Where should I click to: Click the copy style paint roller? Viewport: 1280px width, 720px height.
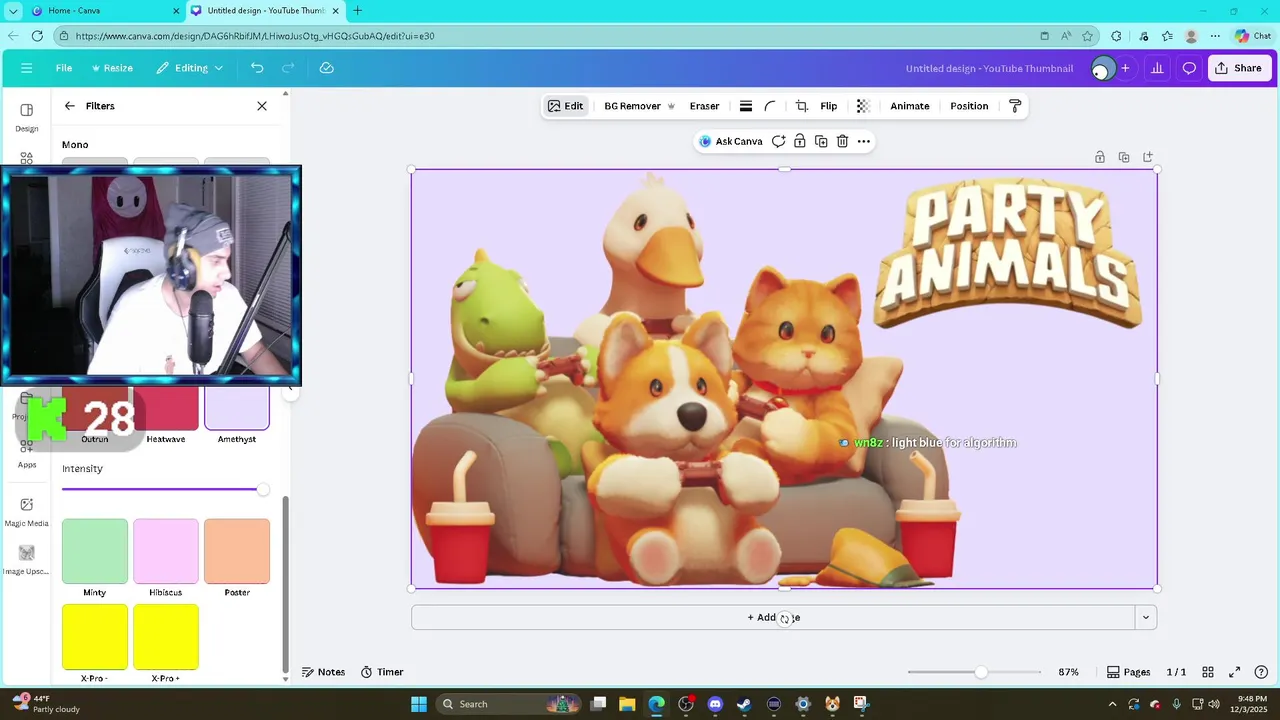tap(1015, 106)
